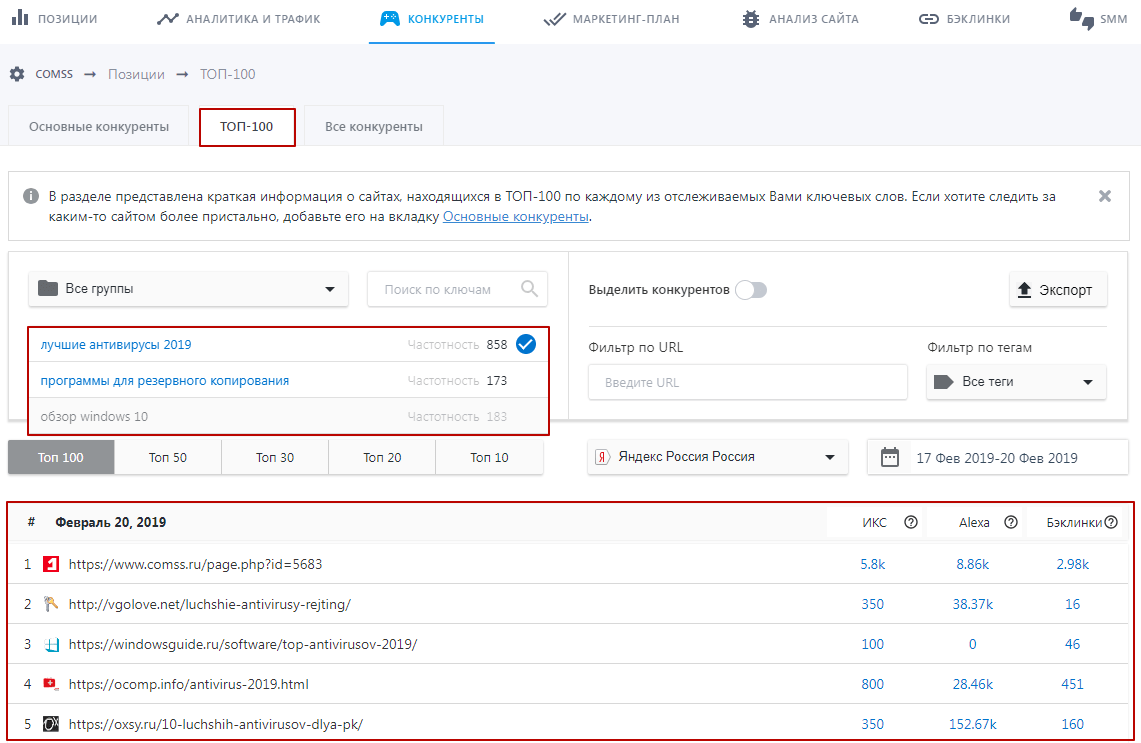Open the oxsy.ru 10-luchshih-antivirusov URL
The image size is (1141, 743).
pos(216,724)
